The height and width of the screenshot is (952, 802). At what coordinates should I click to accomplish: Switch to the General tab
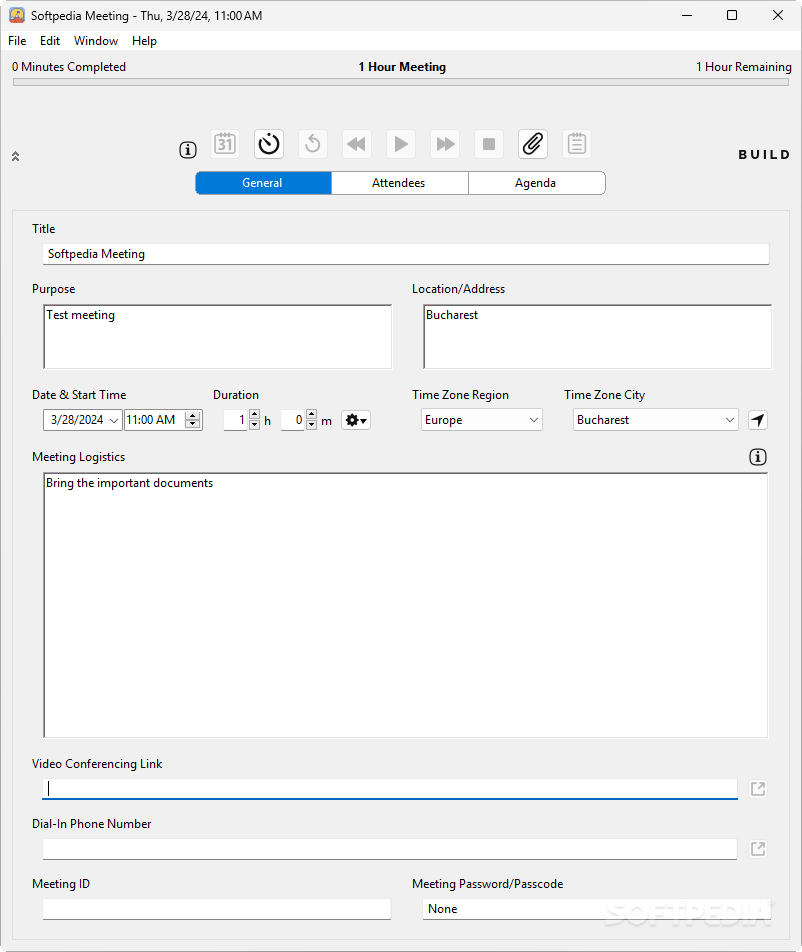coord(263,183)
